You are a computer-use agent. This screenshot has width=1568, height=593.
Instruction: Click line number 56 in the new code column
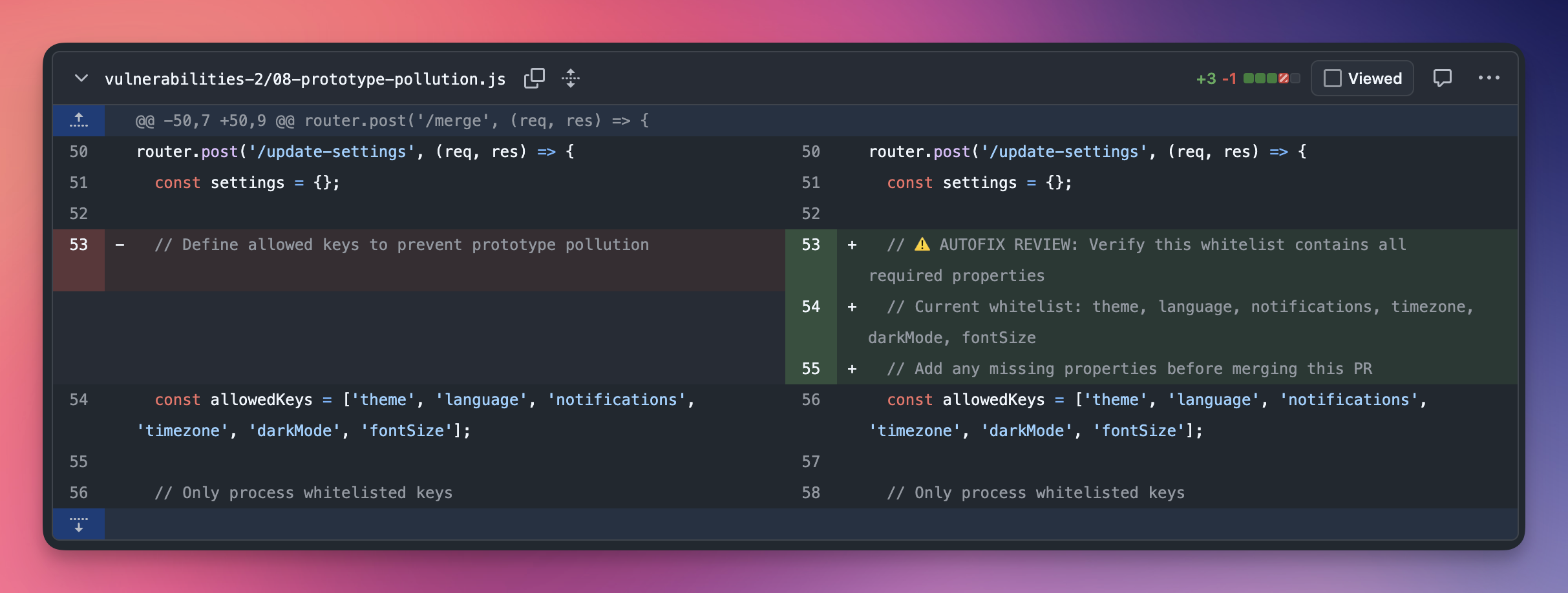tap(811, 399)
